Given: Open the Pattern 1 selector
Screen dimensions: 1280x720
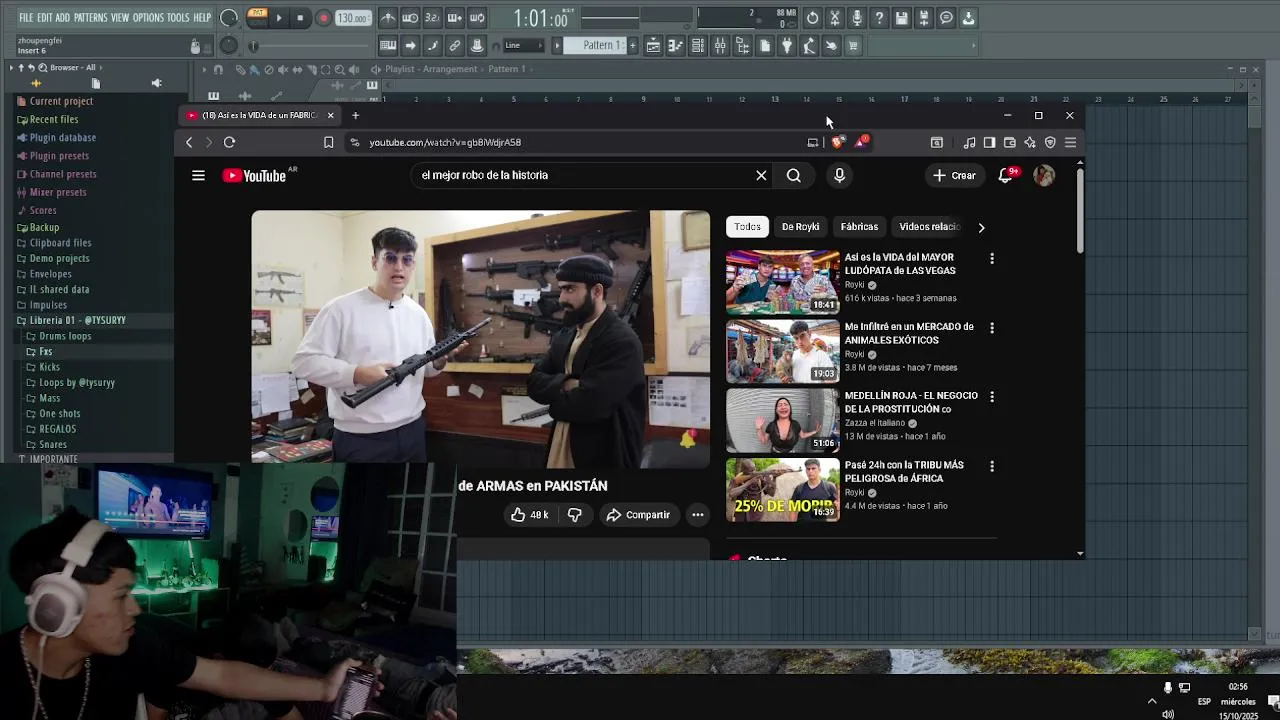Looking at the screenshot, I should (596, 45).
